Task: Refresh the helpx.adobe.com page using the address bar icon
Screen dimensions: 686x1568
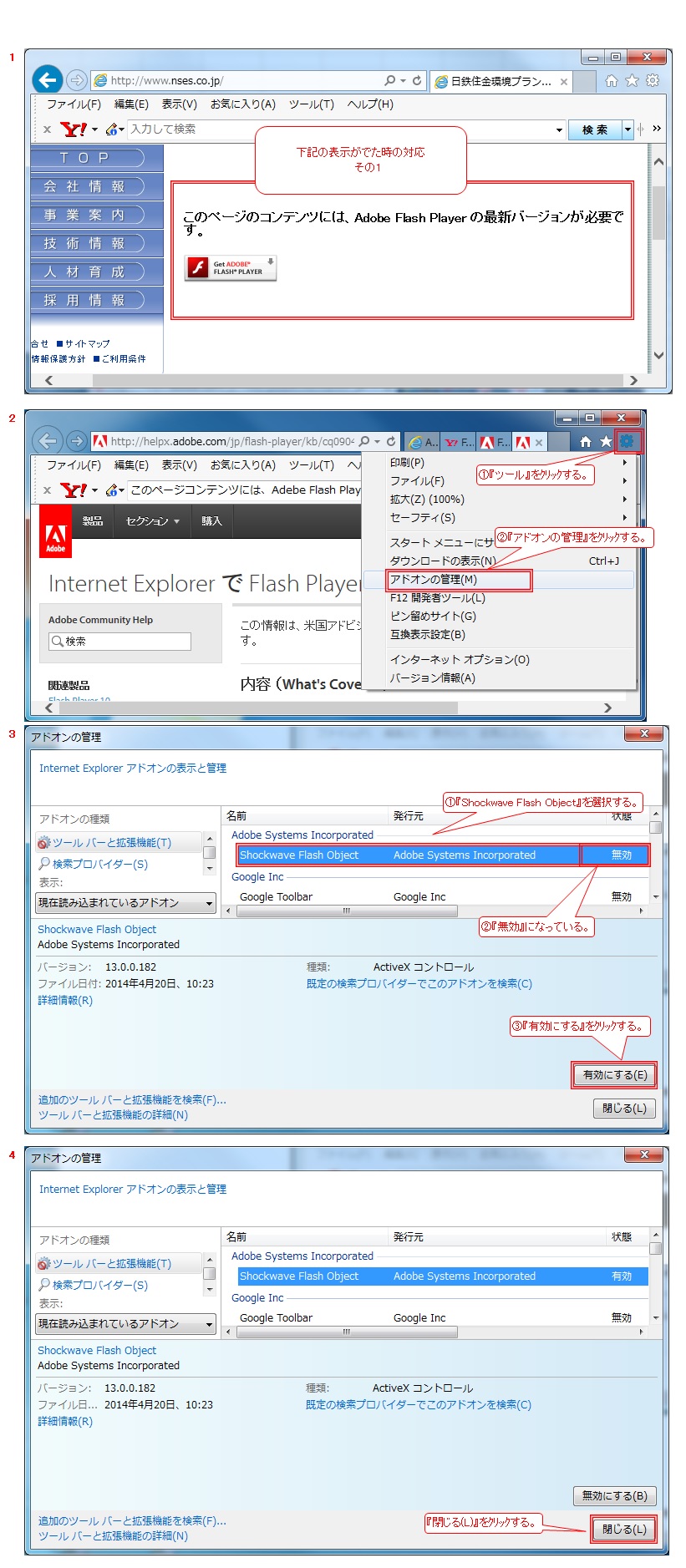Action: 391,441
